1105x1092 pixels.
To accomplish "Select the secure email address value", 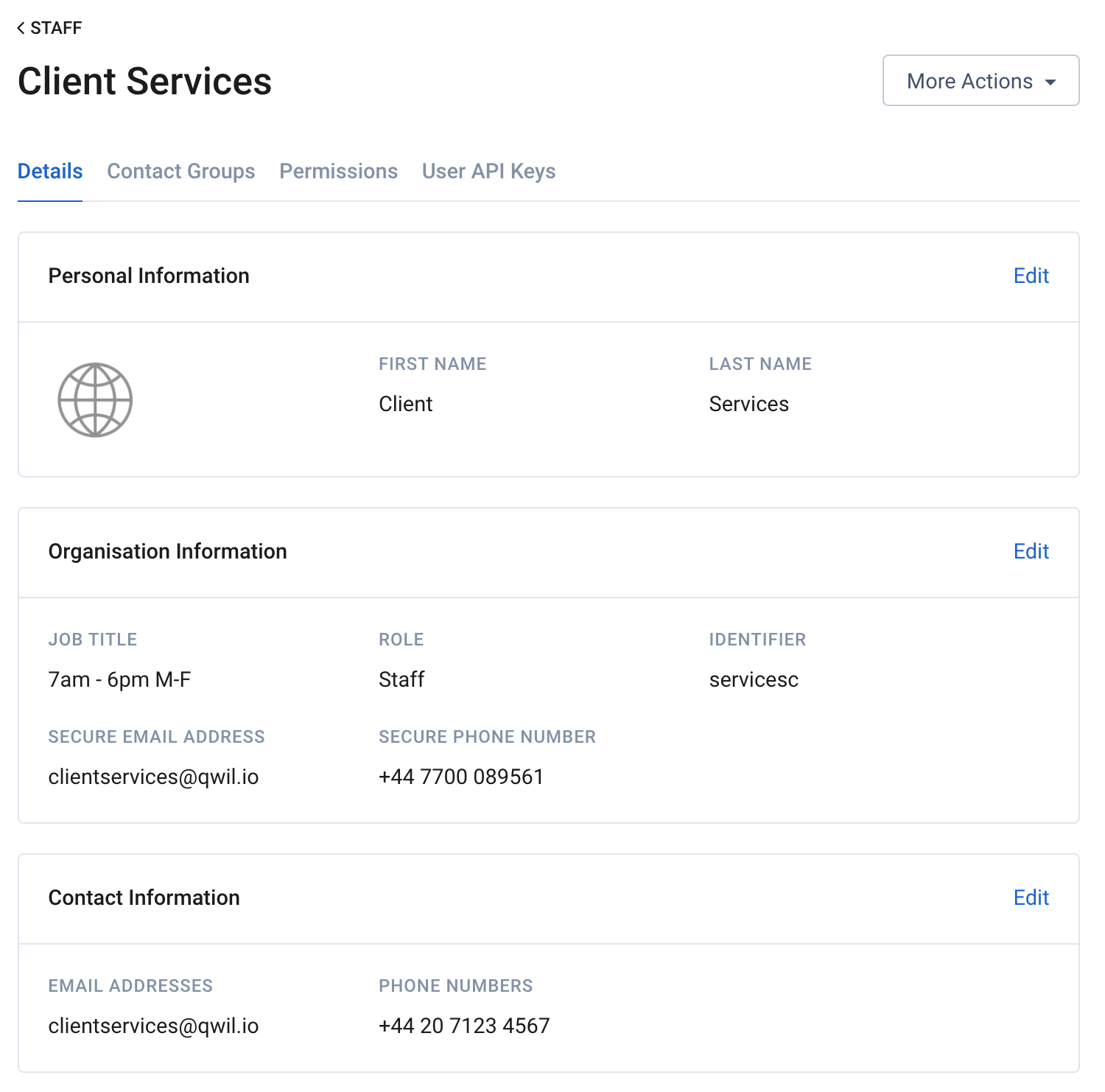I will click(x=153, y=777).
